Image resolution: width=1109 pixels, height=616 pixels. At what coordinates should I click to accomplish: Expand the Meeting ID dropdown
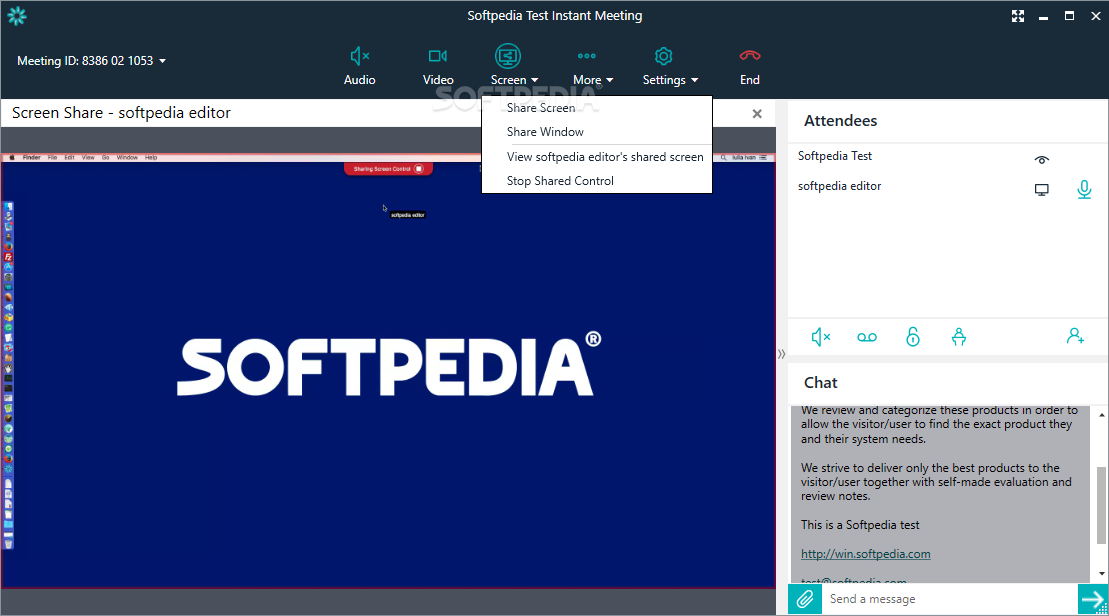[x=163, y=61]
